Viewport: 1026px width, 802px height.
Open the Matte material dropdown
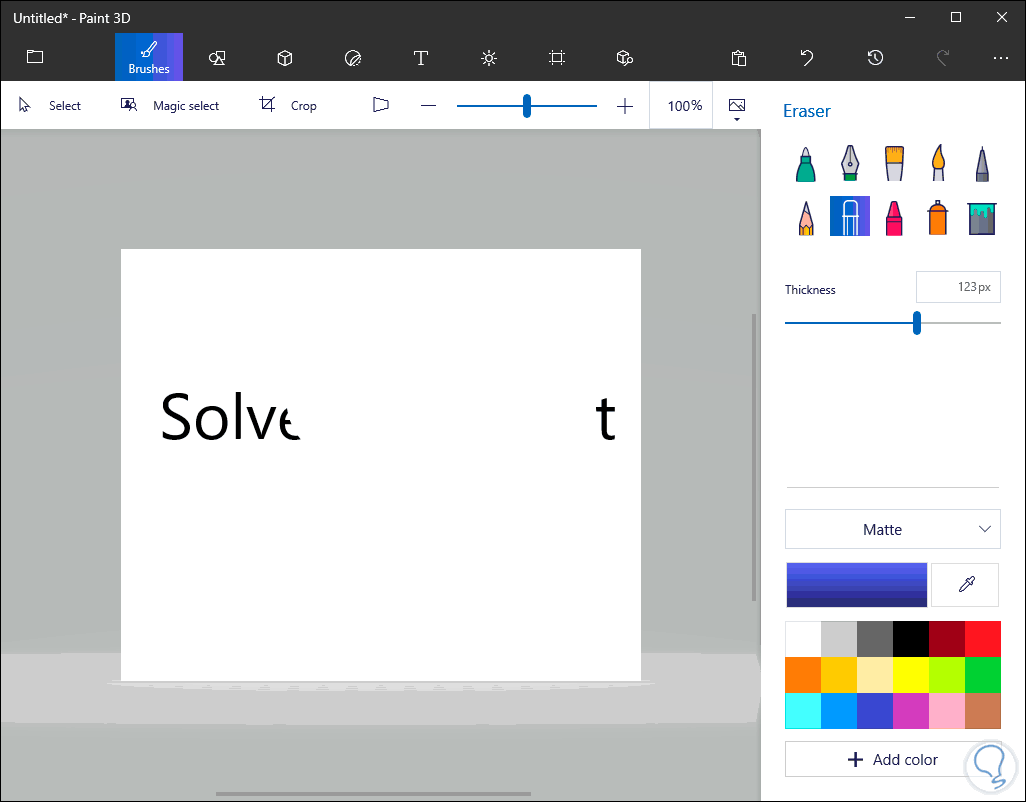892,530
